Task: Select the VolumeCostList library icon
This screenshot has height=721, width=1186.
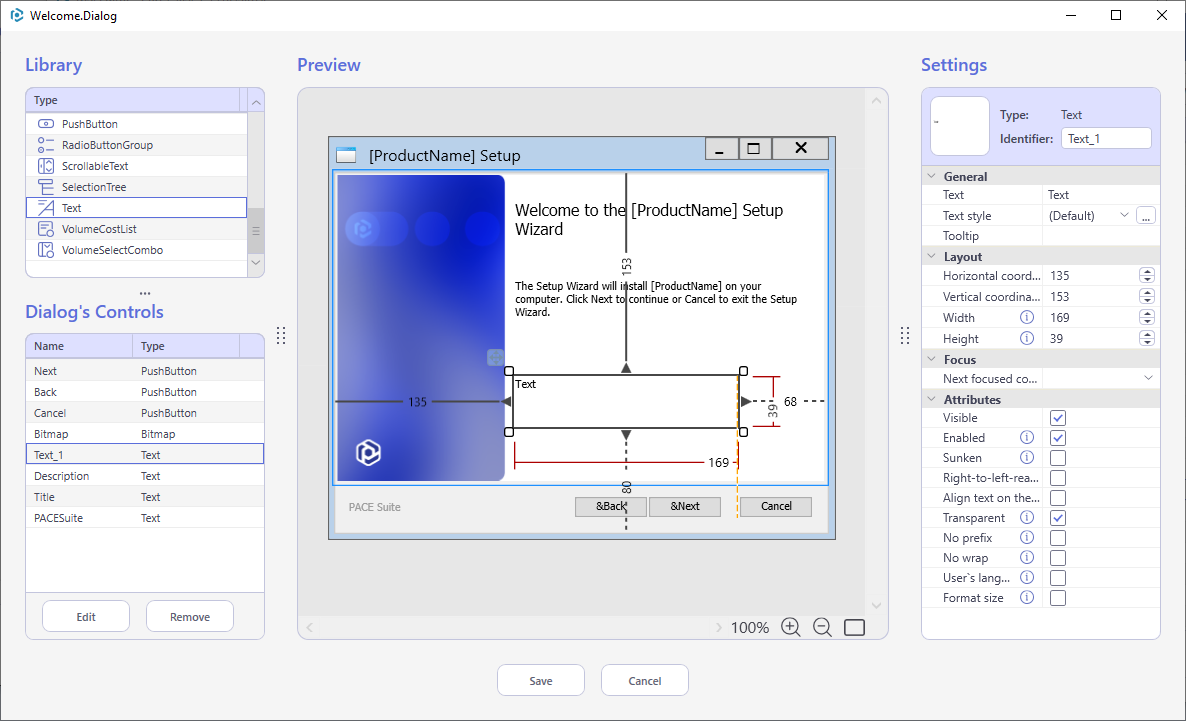Action: [46, 228]
